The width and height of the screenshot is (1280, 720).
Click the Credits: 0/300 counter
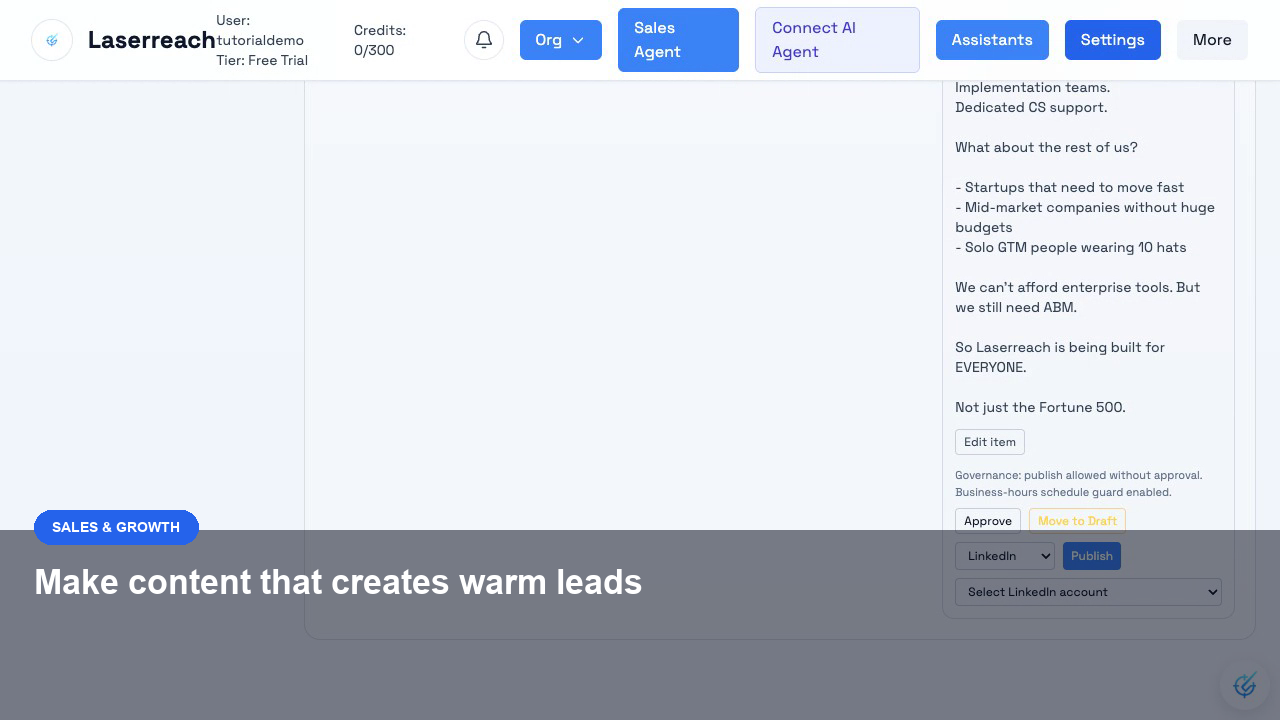pyautogui.click(x=380, y=40)
